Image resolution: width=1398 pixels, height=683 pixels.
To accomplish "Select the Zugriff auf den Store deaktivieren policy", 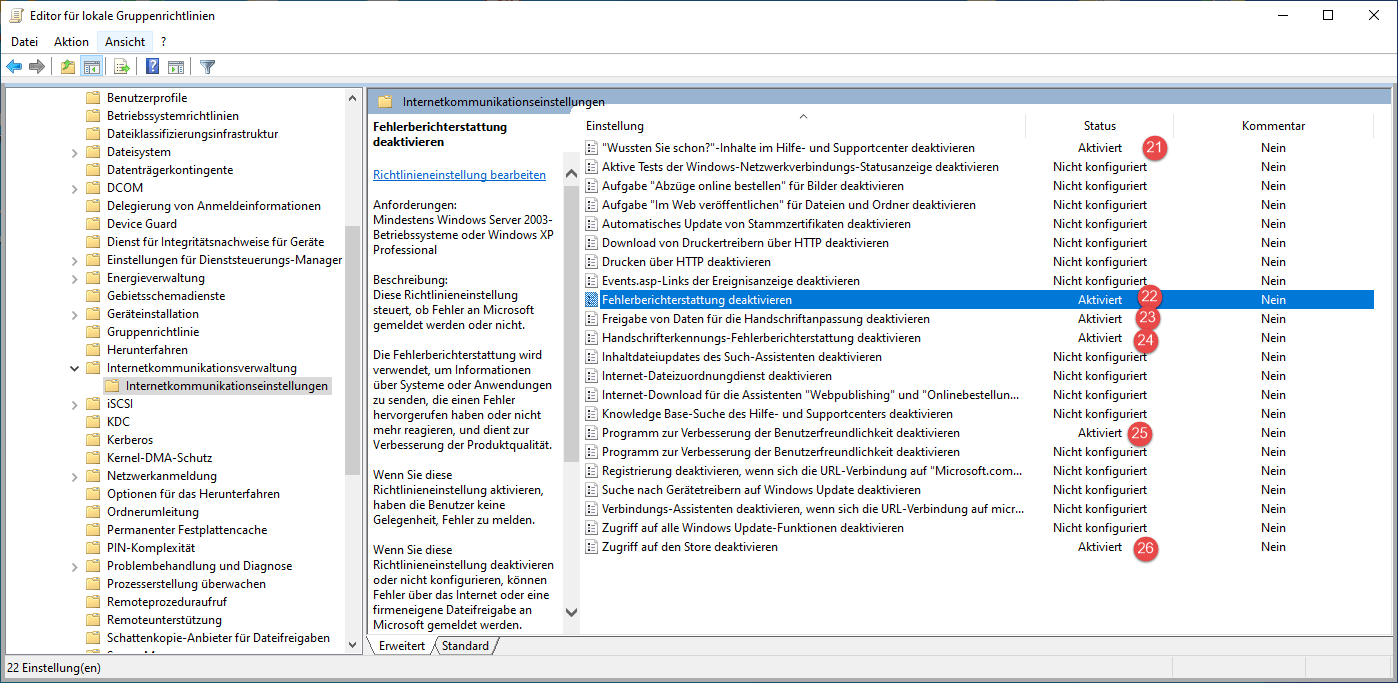I will coord(689,547).
